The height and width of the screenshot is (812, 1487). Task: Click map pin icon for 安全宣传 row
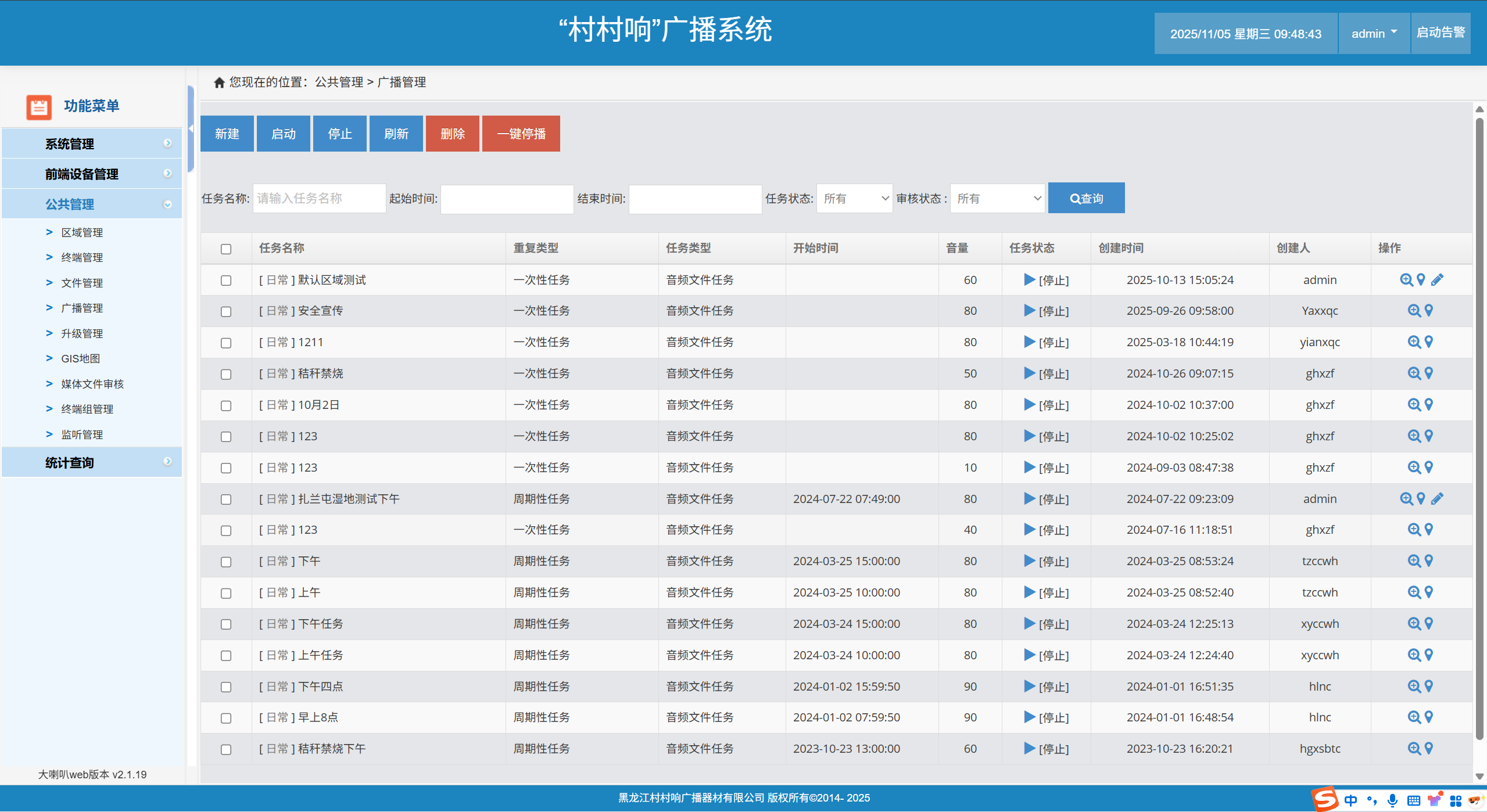click(1429, 311)
